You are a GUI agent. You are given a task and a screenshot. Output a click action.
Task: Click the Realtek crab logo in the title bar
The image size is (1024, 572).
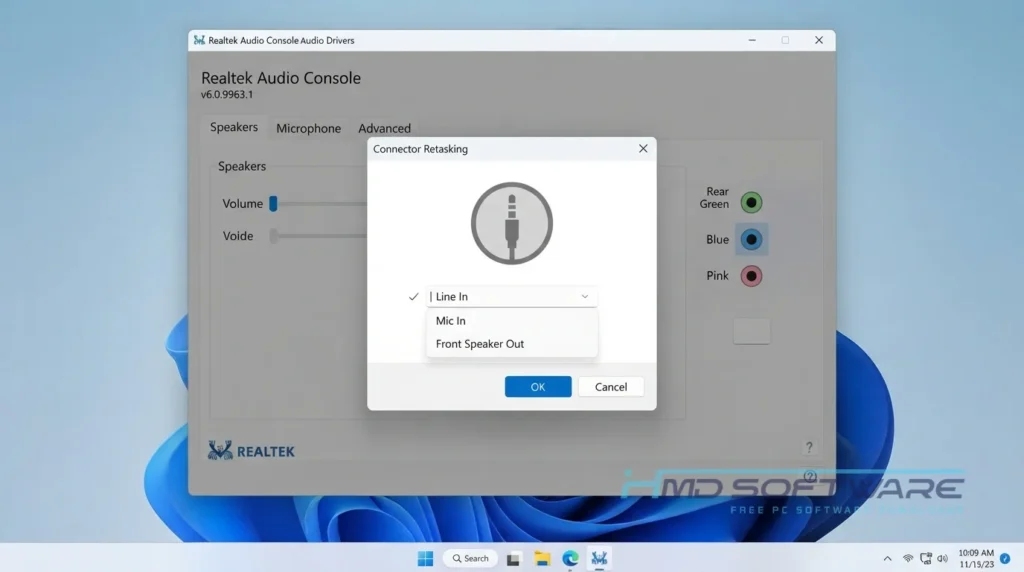pyautogui.click(x=199, y=40)
